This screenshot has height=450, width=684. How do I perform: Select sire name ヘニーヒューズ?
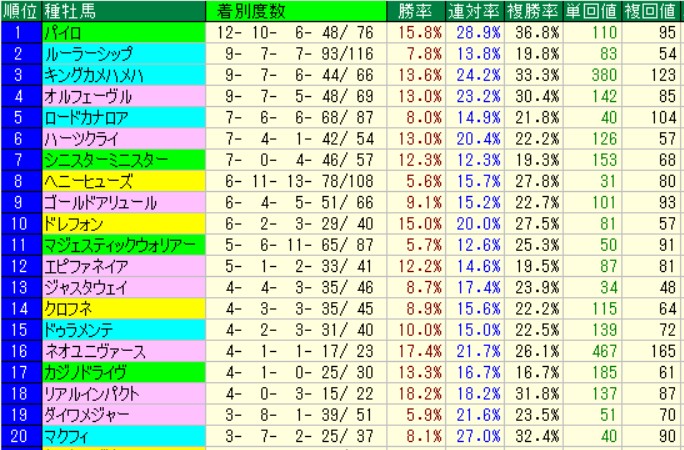click(x=88, y=181)
